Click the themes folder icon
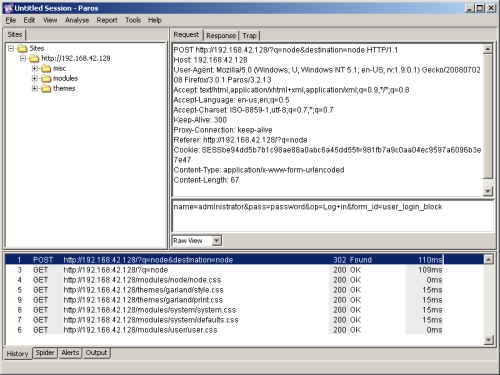This screenshot has height=375, width=500. coord(46,89)
